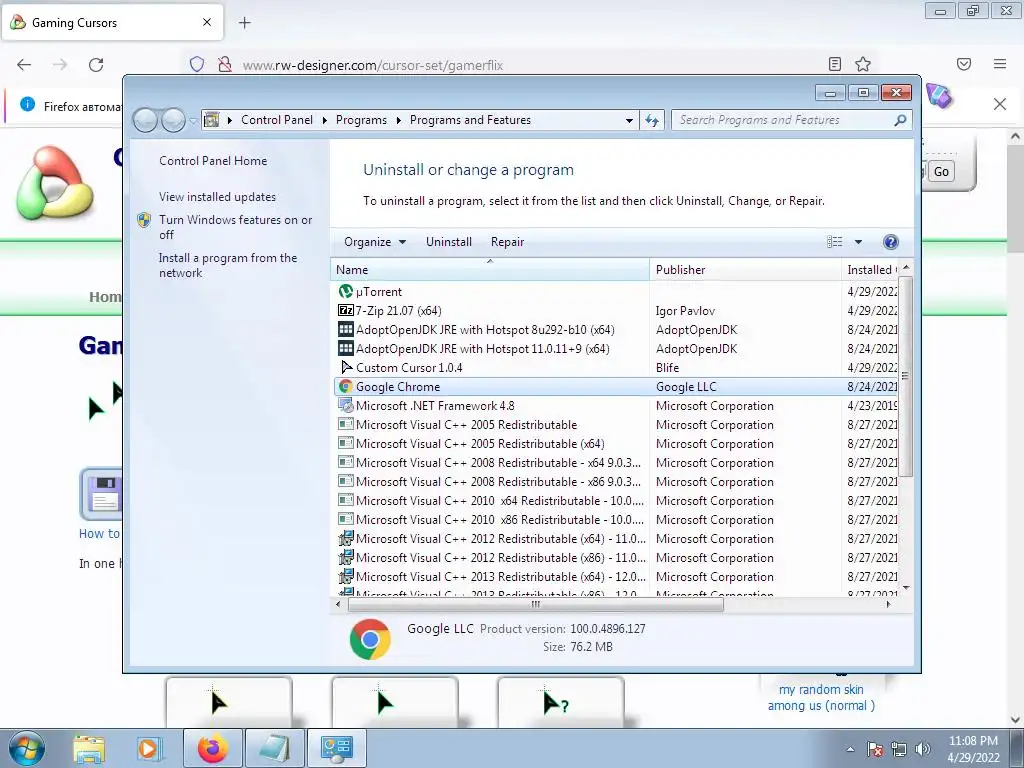Select Control Panel breadcrumb item

click(277, 120)
